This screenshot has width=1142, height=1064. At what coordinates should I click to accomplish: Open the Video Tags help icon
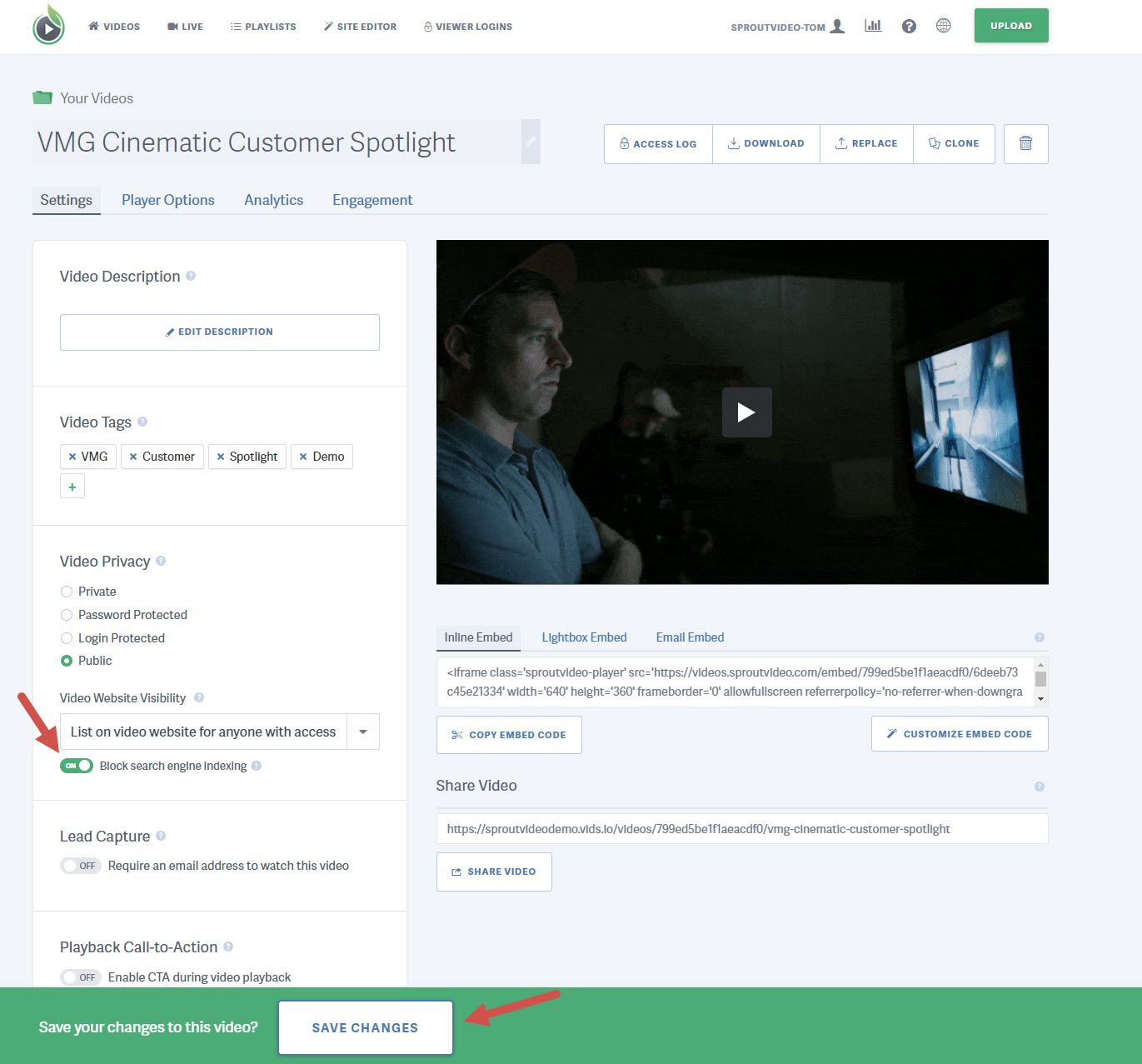pyautogui.click(x=142, y=422)
